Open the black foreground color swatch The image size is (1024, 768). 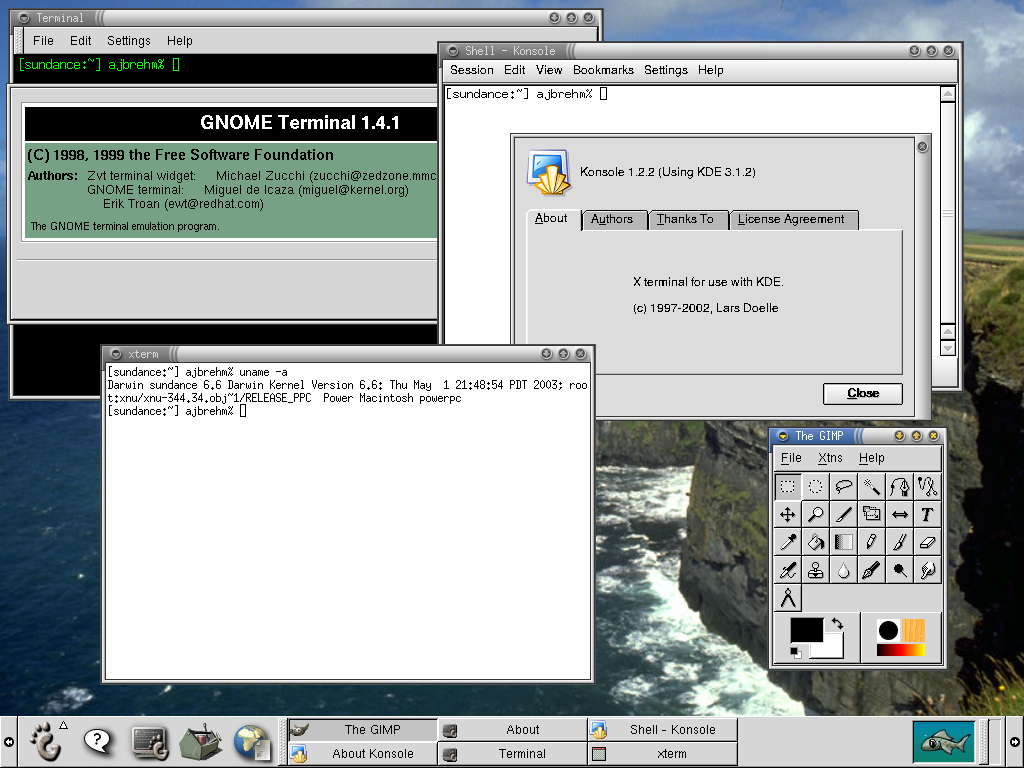(x=806, y=630)
